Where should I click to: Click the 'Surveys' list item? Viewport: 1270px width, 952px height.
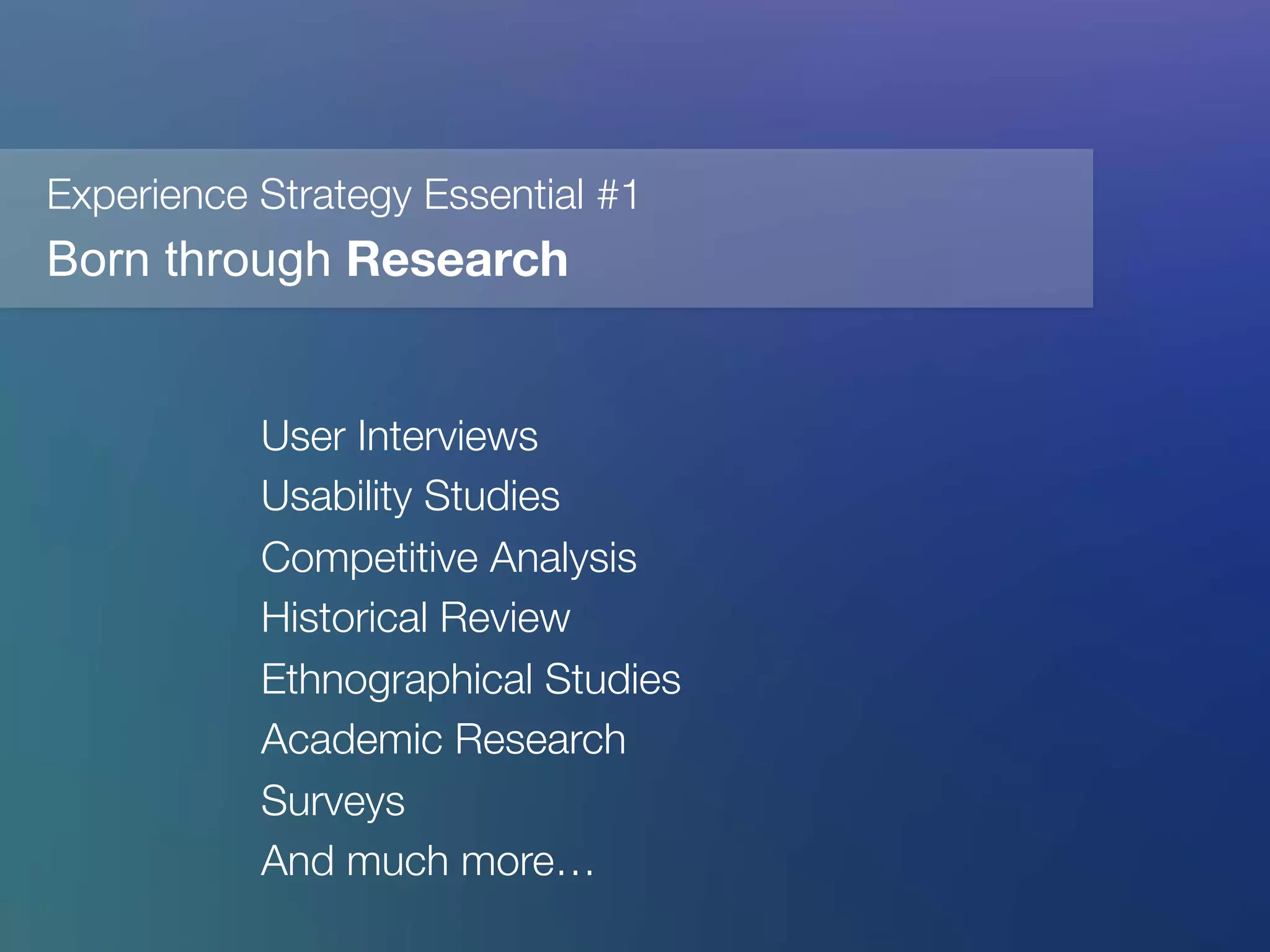tap(333, 801)
